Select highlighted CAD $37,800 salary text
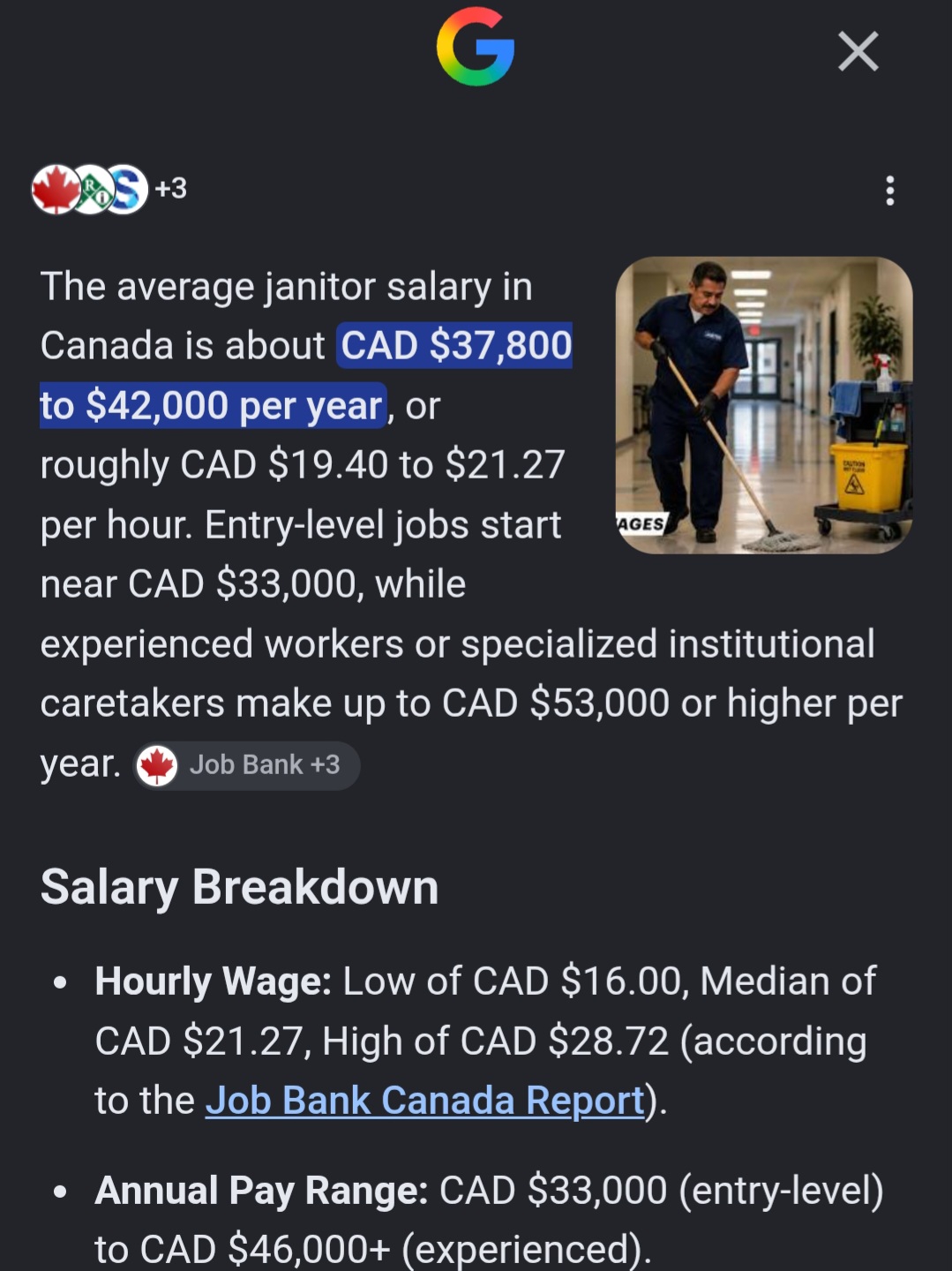The width and height of the screenshot is (952, 1271). 456,345
